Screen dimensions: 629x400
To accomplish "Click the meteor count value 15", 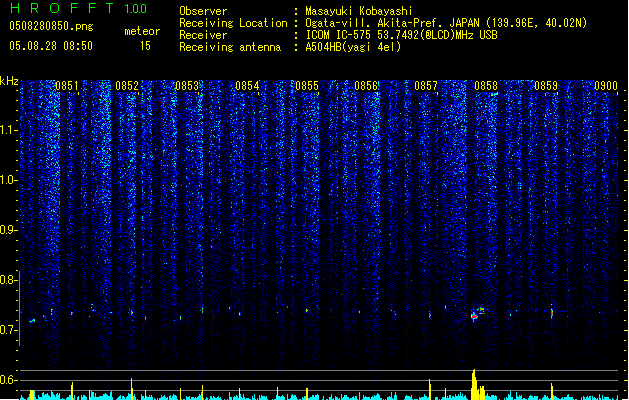I will [x=145, y=46].
